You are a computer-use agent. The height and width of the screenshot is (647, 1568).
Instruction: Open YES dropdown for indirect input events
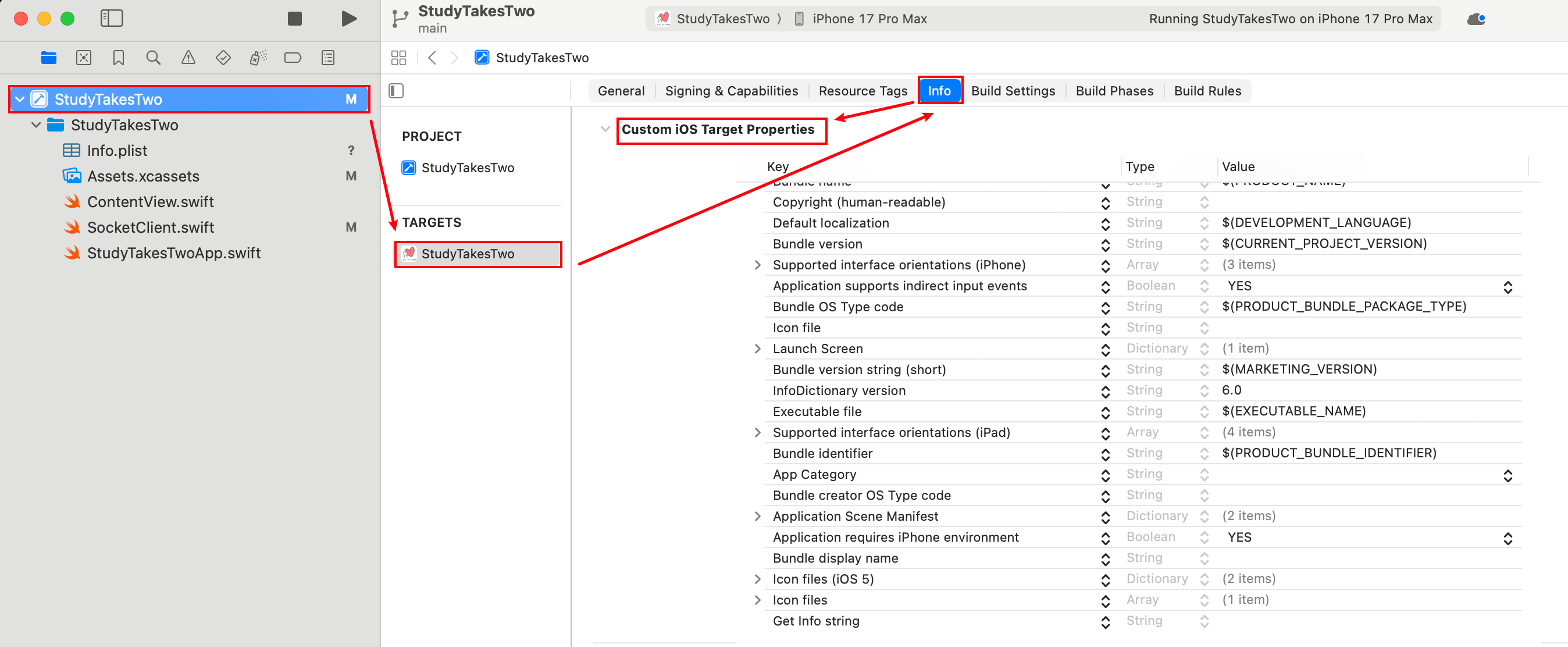1507,287
